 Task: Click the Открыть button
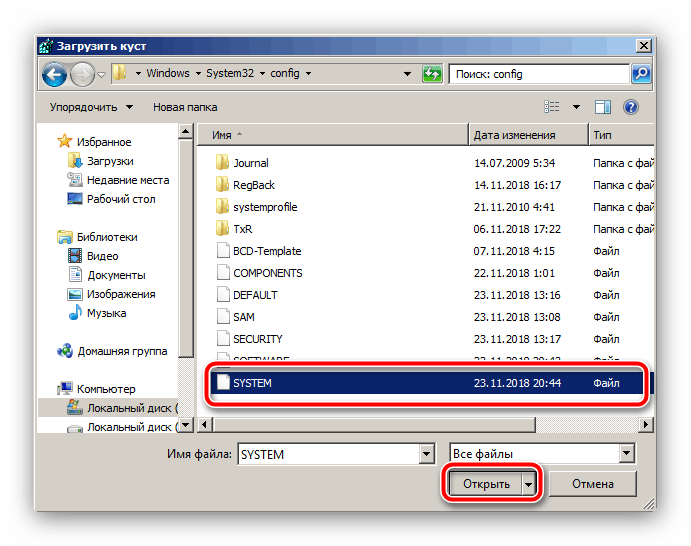click(486, 484)
